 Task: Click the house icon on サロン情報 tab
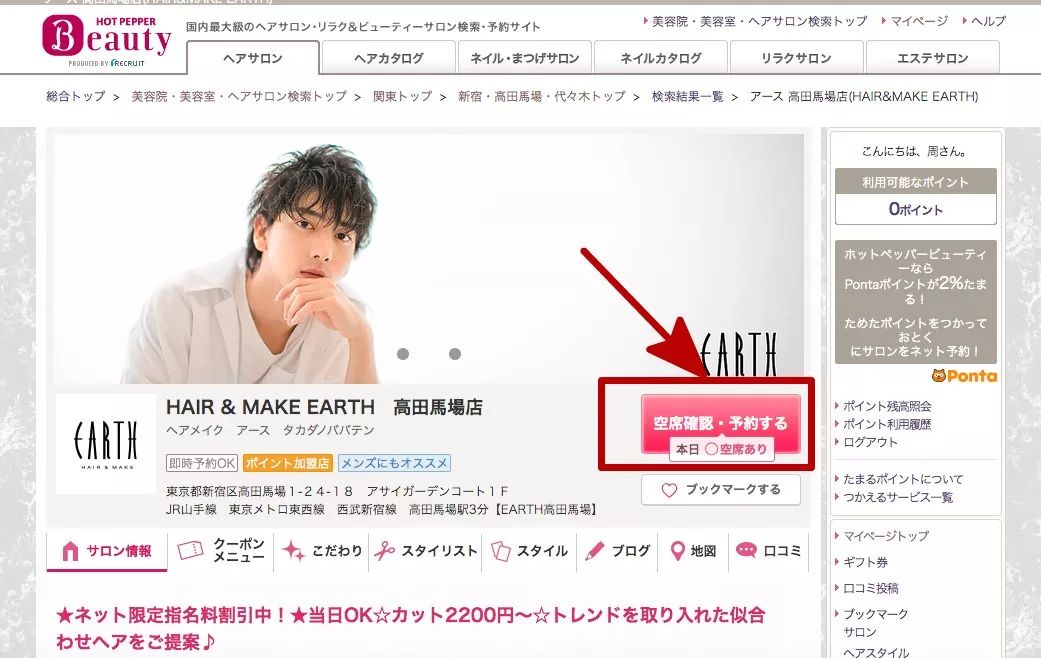[x=70, y=550]
